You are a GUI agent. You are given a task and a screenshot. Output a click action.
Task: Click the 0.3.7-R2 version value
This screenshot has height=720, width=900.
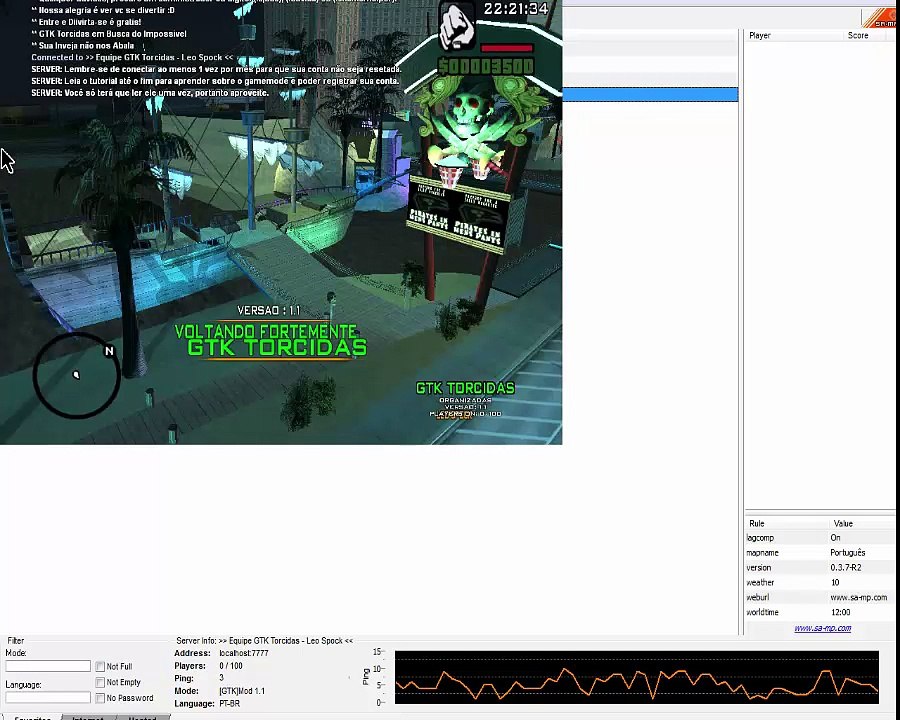point(845,568)
